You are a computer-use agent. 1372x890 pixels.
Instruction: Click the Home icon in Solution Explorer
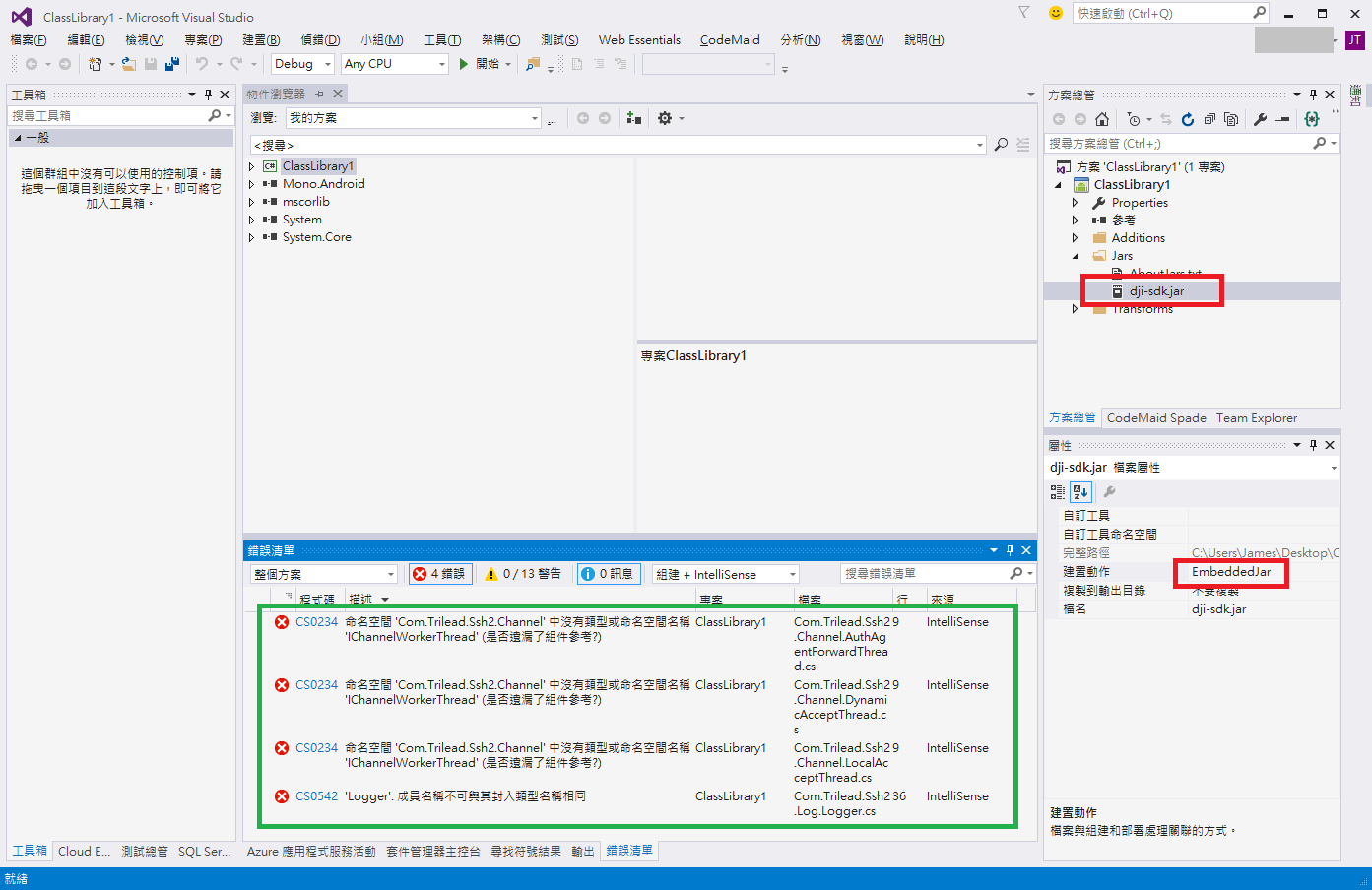tap(1102, 119)
